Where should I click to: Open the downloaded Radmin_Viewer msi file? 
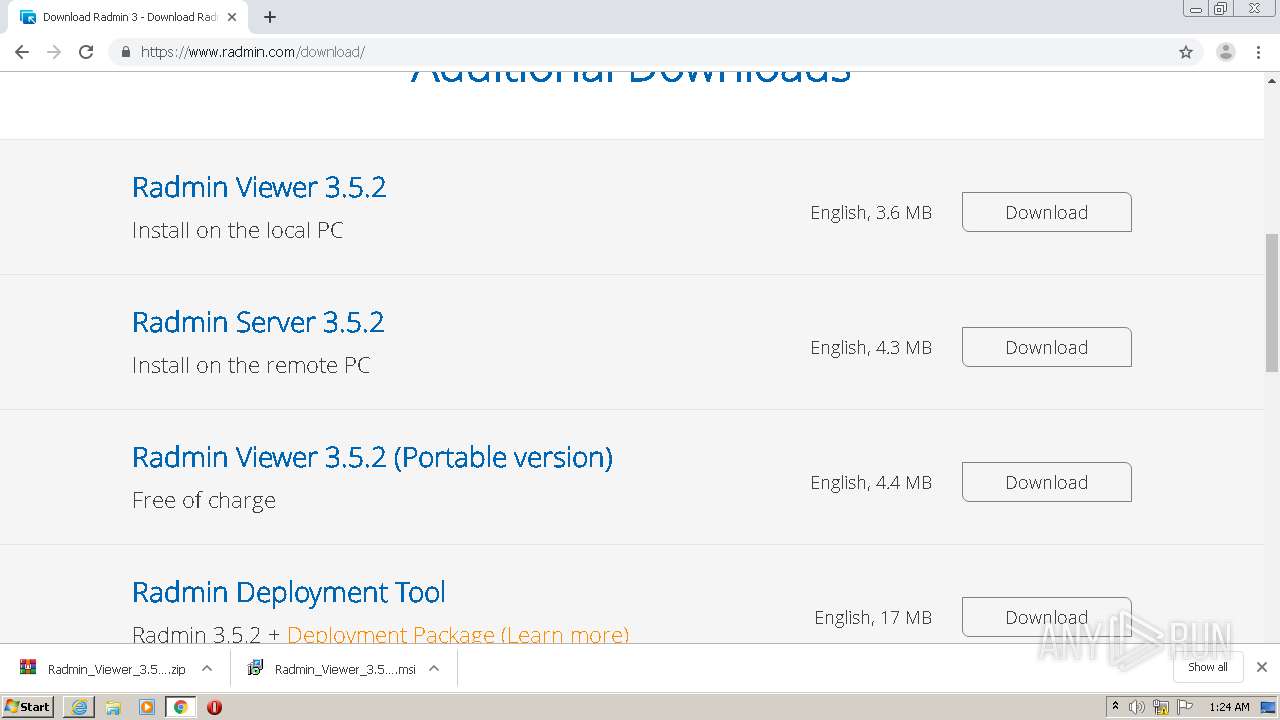coord(345,669)
